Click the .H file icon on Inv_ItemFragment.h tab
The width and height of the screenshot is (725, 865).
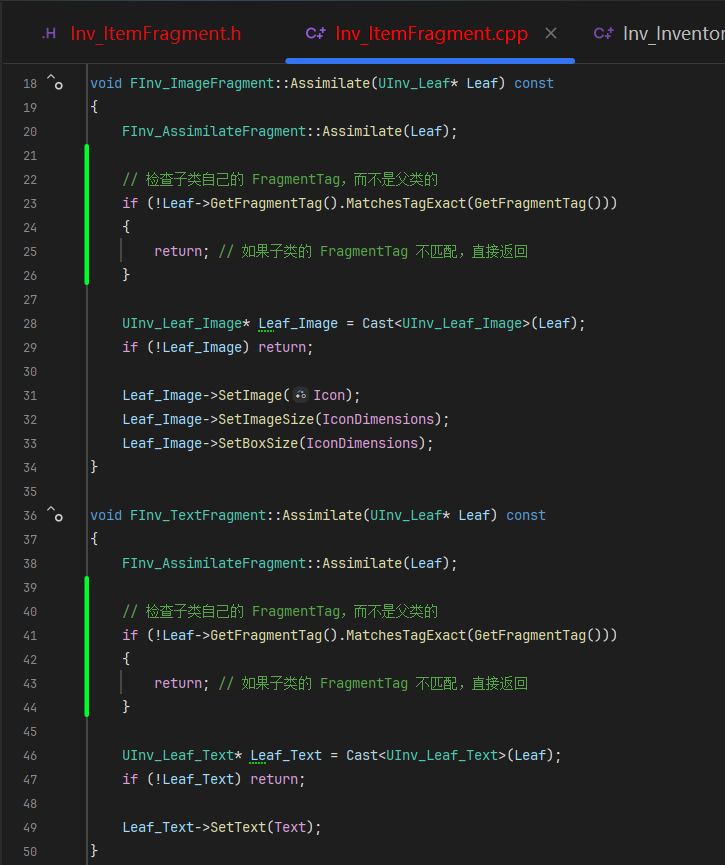[49, 34]
